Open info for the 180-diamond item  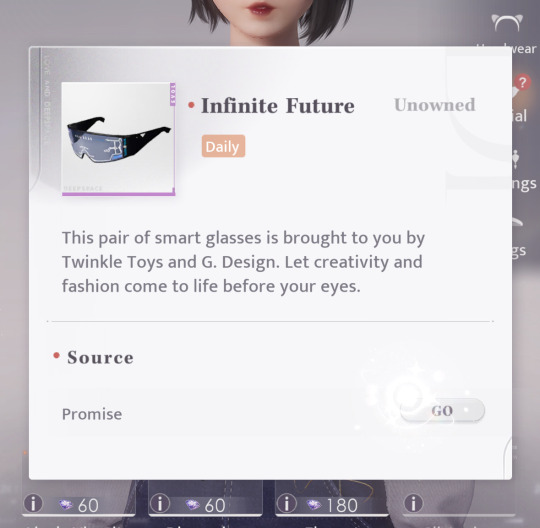pos(287,503)
